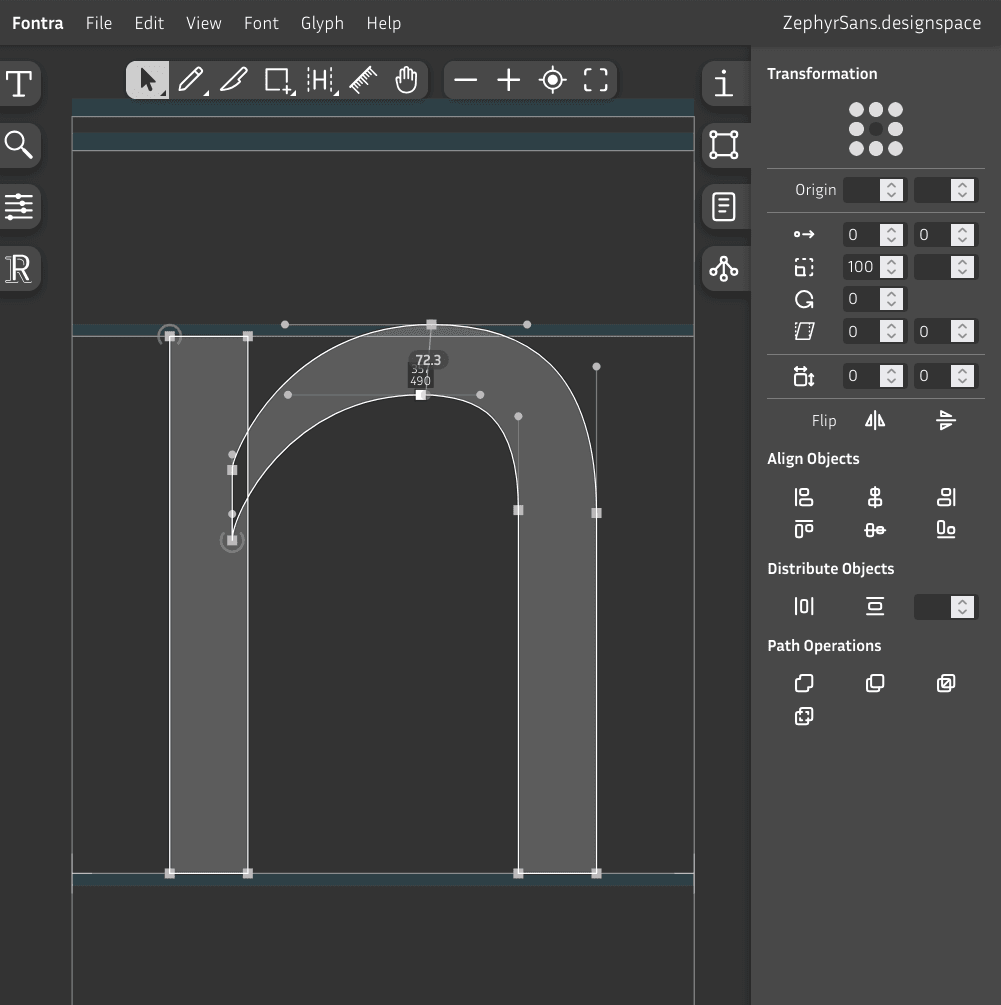Select the Knife tool
Image resolution: width=1001 pixels, height=1005 pixels.
pyautogui.click(x=233, y=80)
